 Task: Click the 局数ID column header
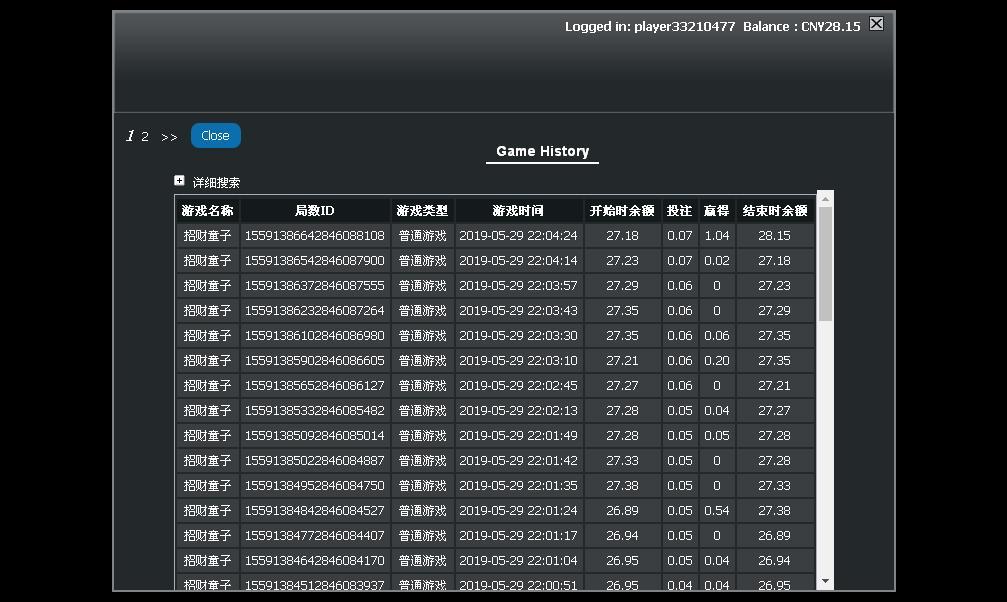[315, 211]
